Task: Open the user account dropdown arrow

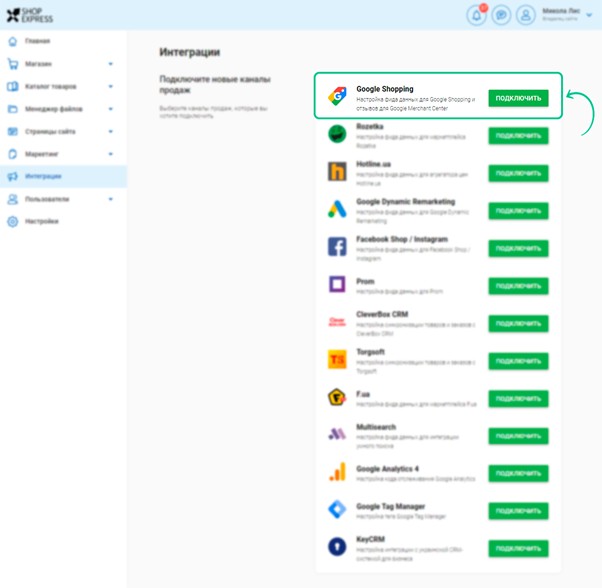Action: tap(591, 15)
